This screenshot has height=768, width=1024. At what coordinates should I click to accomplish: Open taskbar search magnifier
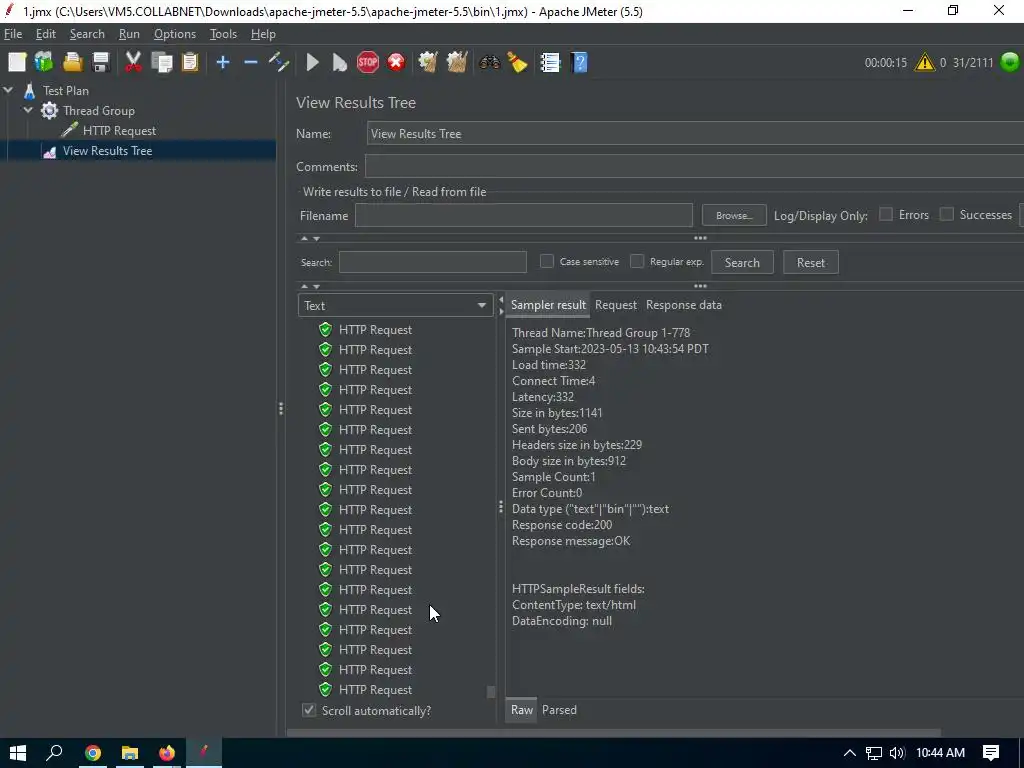click(55, 753)
